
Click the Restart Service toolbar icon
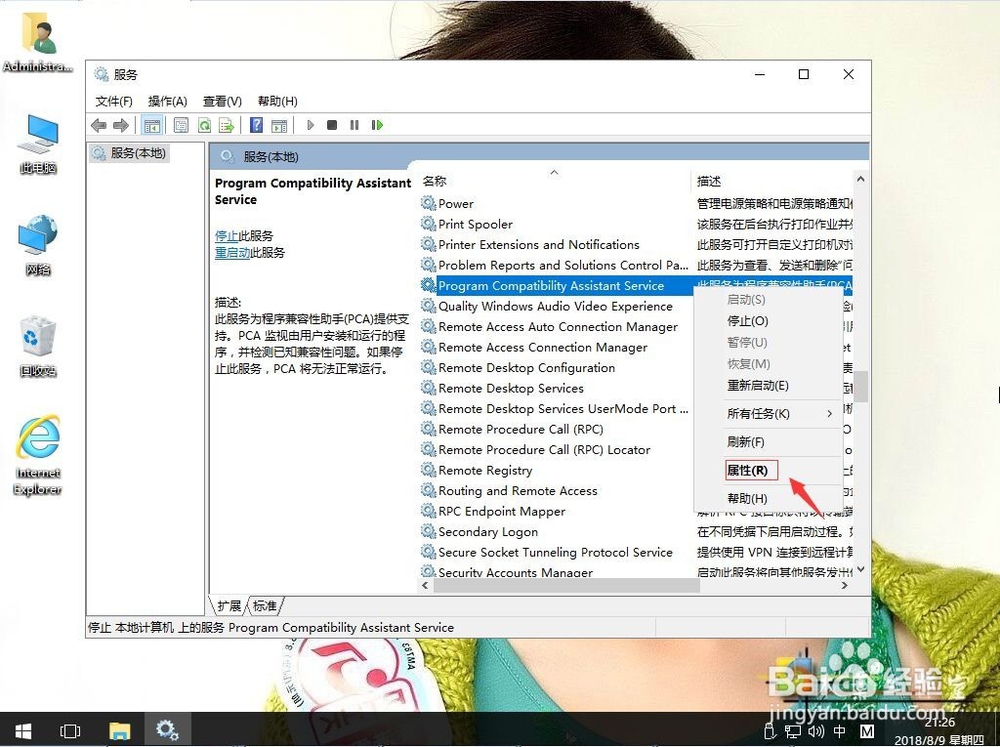point(377,125)
